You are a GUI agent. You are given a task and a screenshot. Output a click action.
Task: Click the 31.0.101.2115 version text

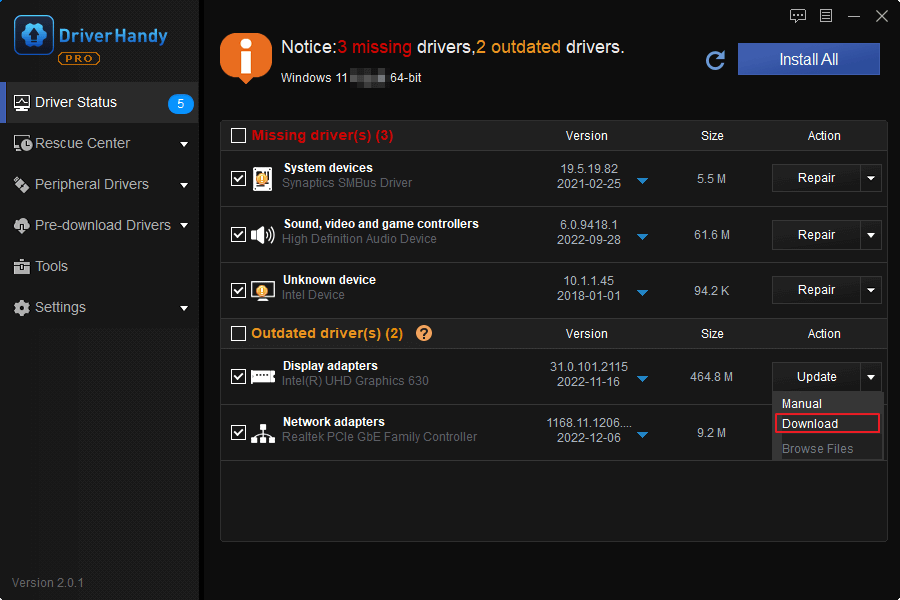point(589,366)
